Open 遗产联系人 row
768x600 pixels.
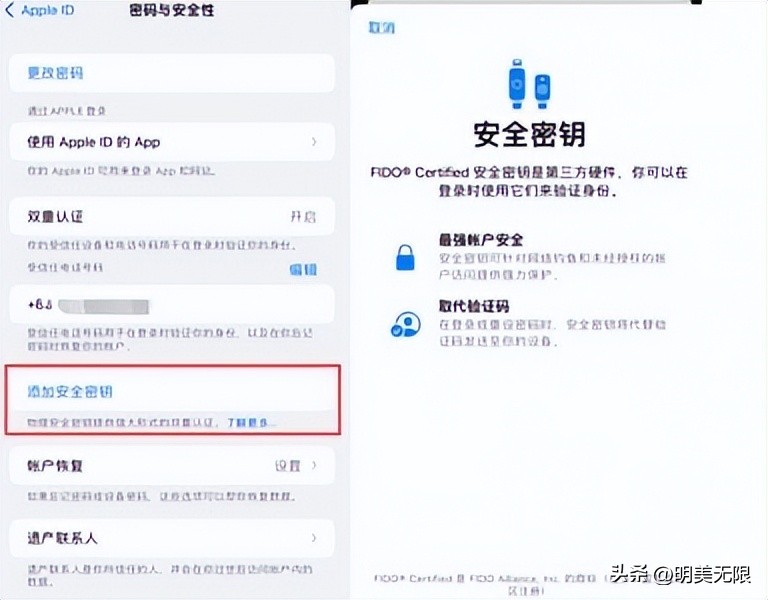click(x=172, y=538)
